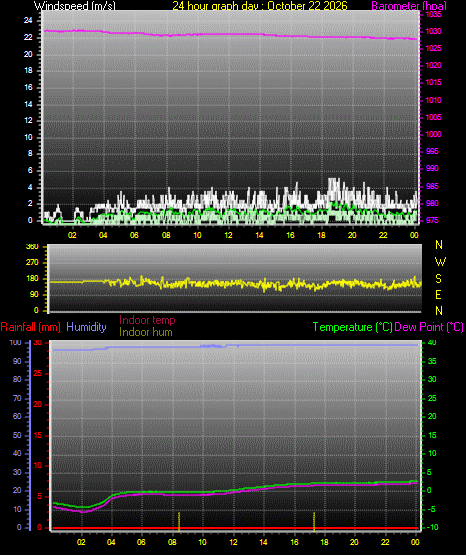
Task: Click the 70 value on blue humidity axis
Action: click(17, 399)
